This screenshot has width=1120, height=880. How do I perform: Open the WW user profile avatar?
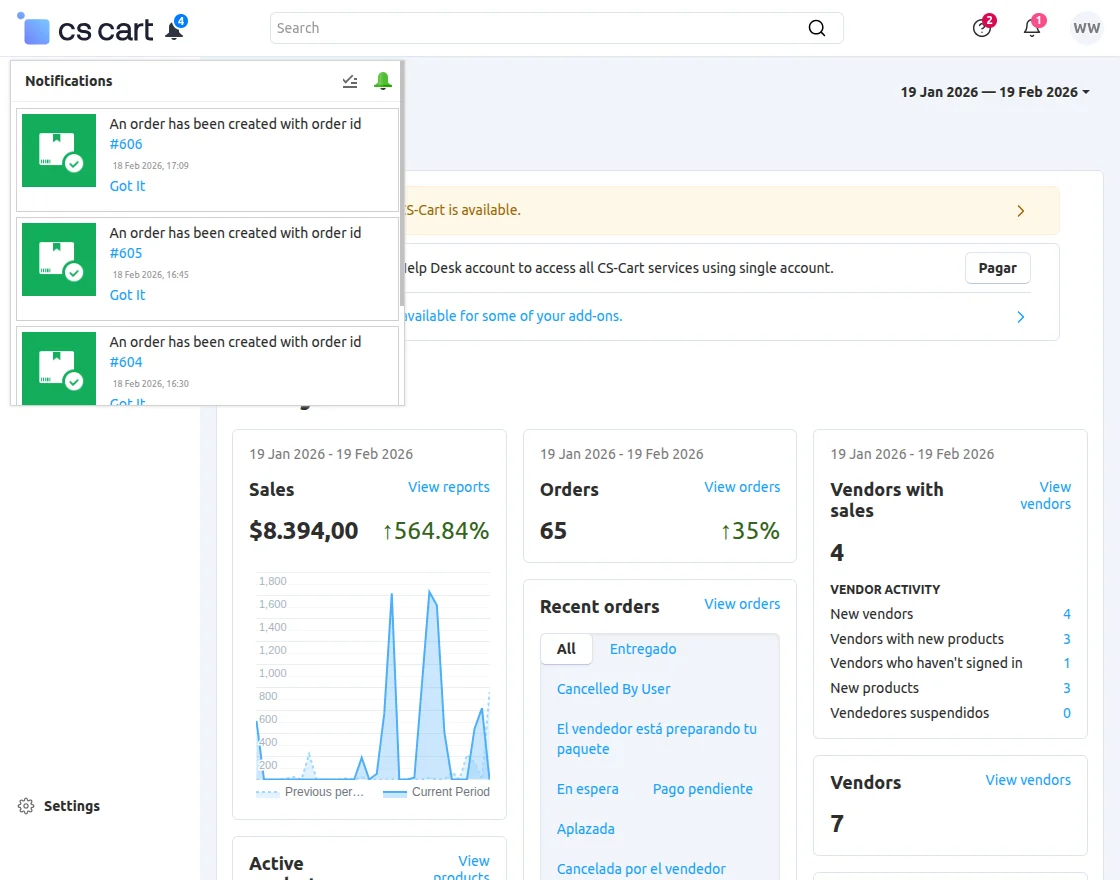click(x=1086, y=28)
